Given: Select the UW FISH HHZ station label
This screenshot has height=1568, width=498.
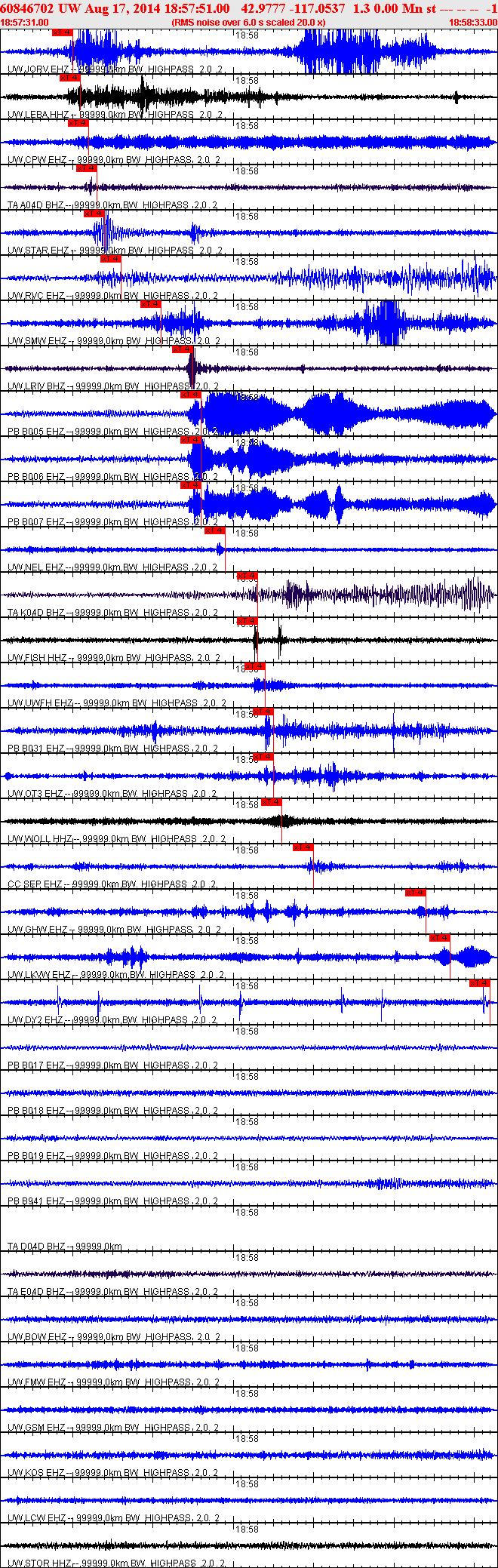Looking at the screenshot, I should (x=37, y=658).
